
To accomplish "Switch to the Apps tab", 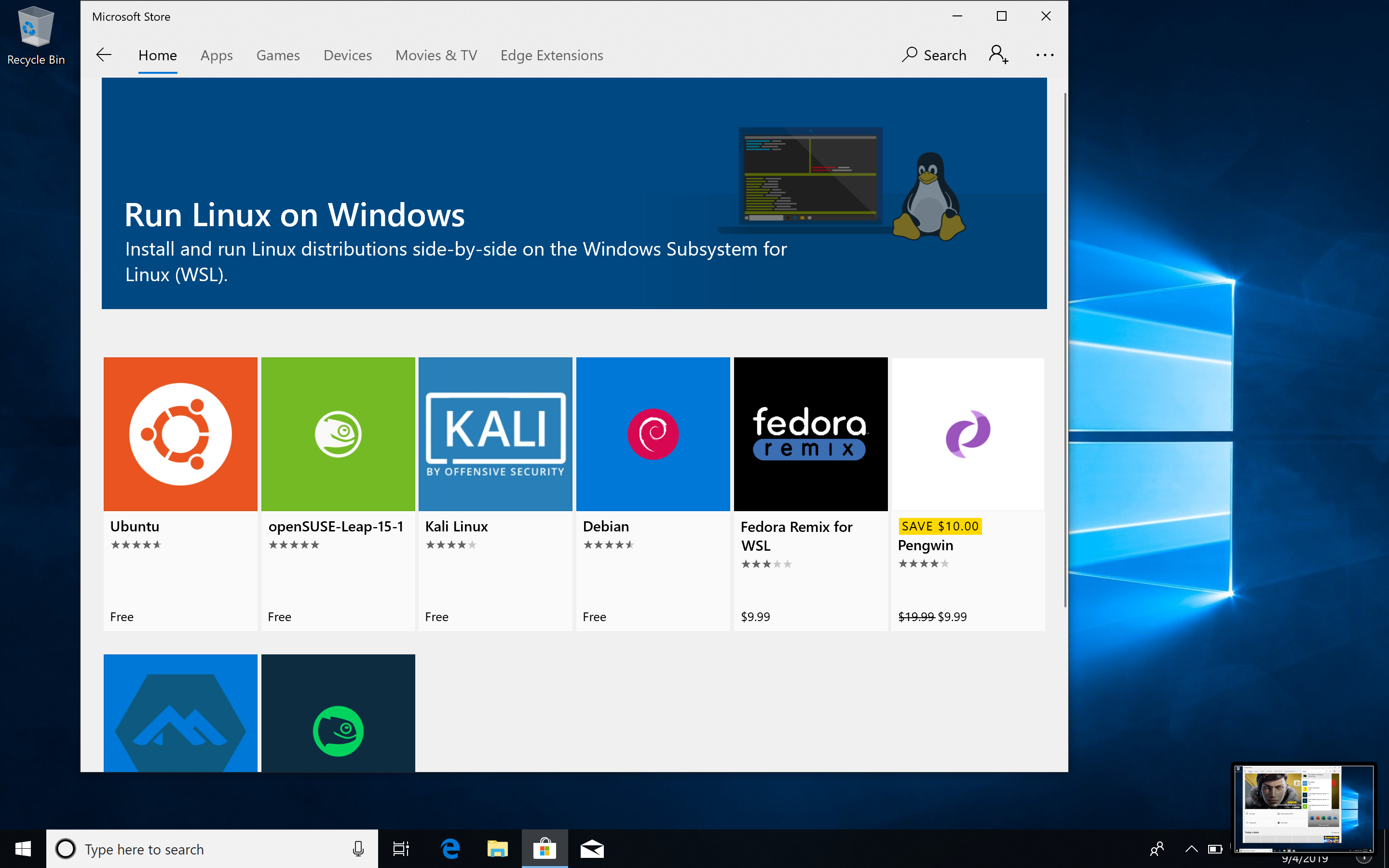I will [x=217, y=55].
